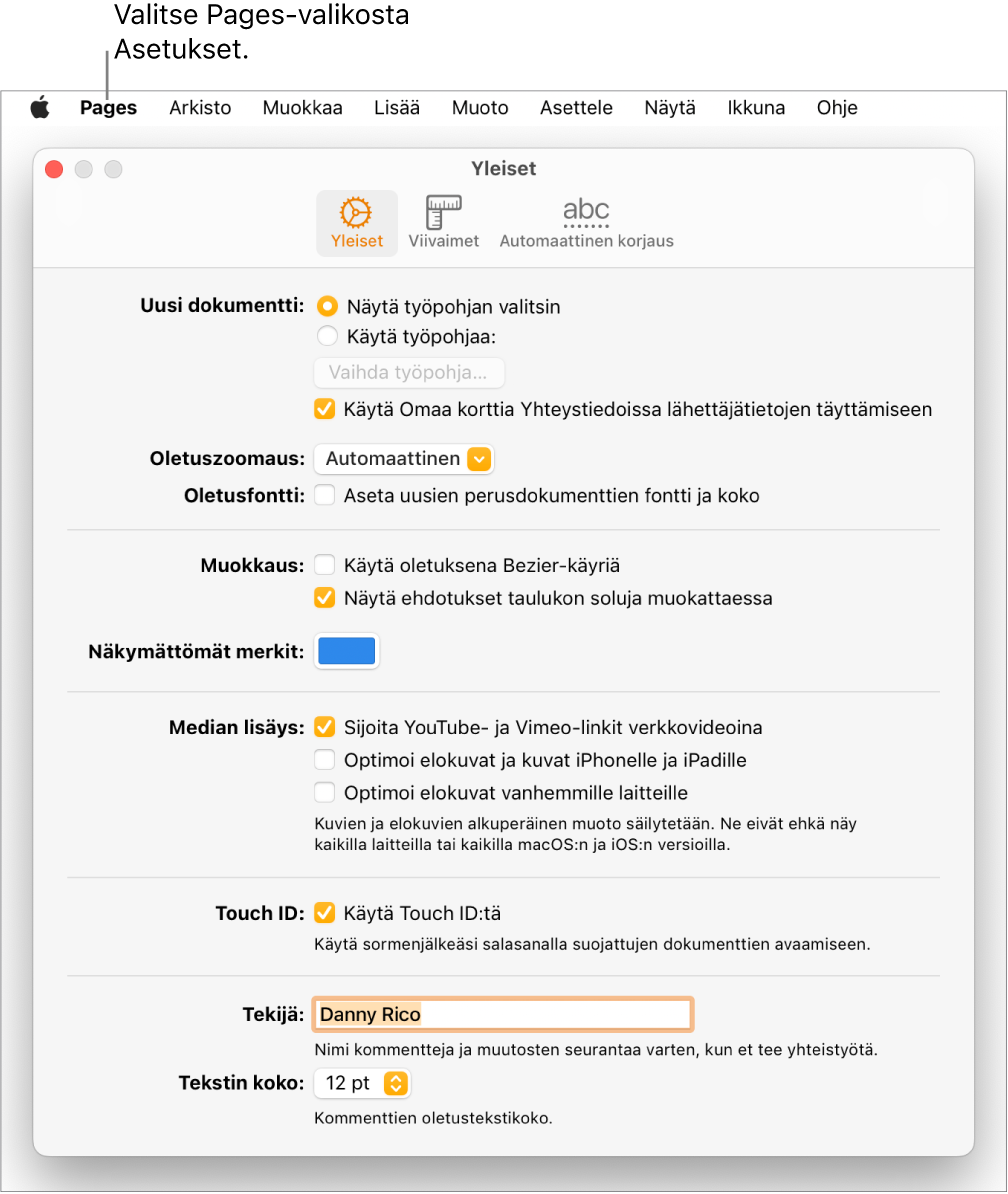Open the Automaattinen korjaus abc pane
The image size is (1008, 1194).
tap(586, 223)
